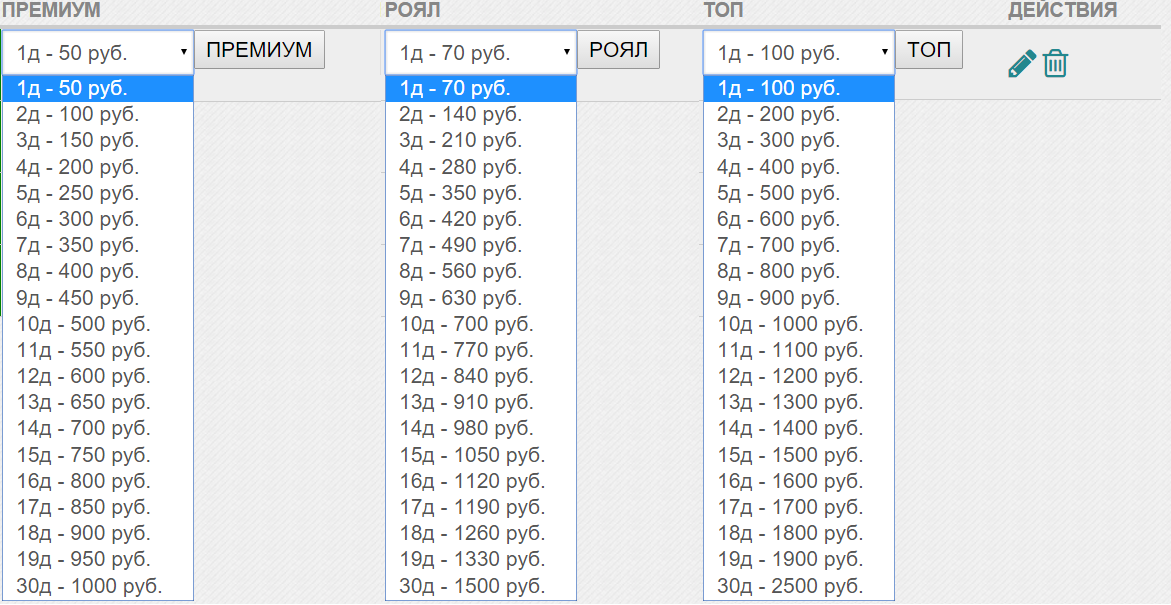The width and height of the screenshot is (1171, 605).
Task: Select highlighted '1д - 70 руб.' option
Action: 481,89
